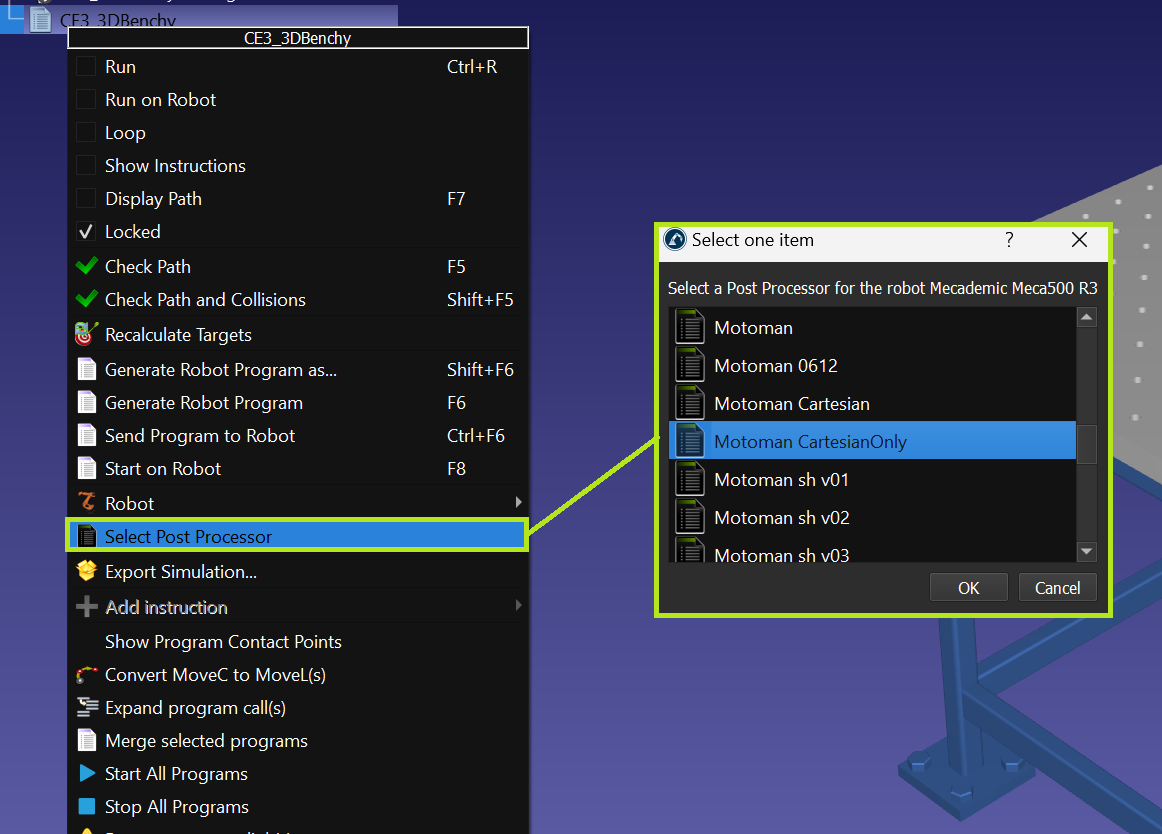Viewport: 1162px width, 834px height.
Task: Click the Expand program call(s) icon
Action: coord(87,708)
